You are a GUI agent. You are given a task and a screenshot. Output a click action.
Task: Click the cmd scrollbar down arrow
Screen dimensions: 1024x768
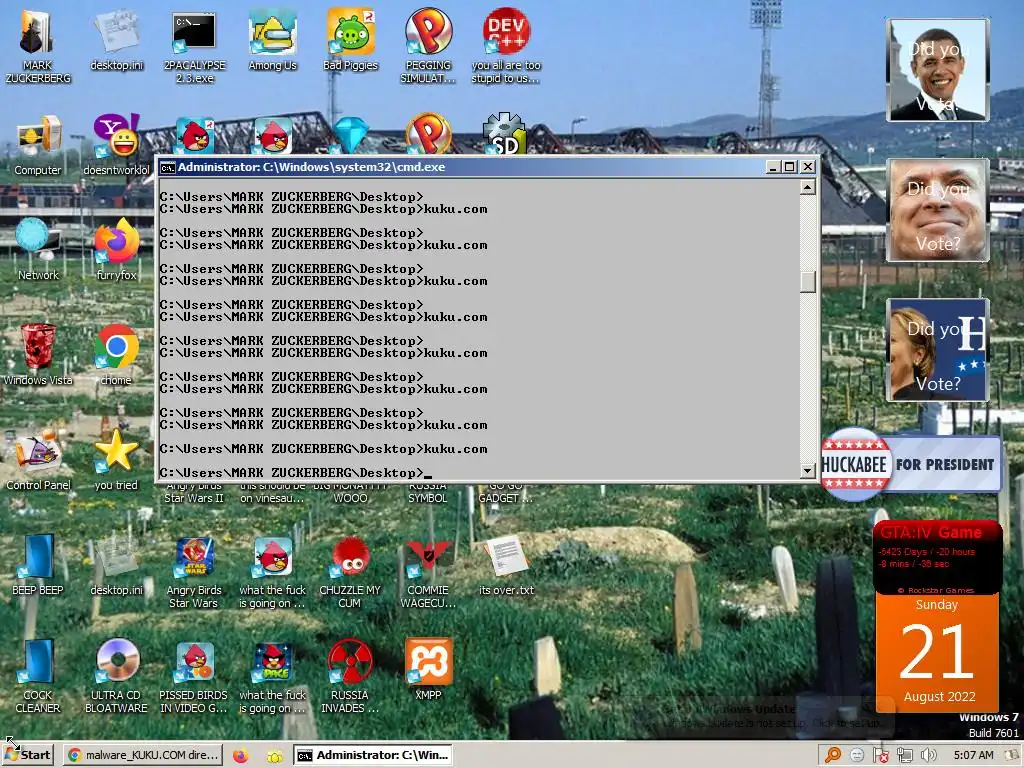(808, 470)
